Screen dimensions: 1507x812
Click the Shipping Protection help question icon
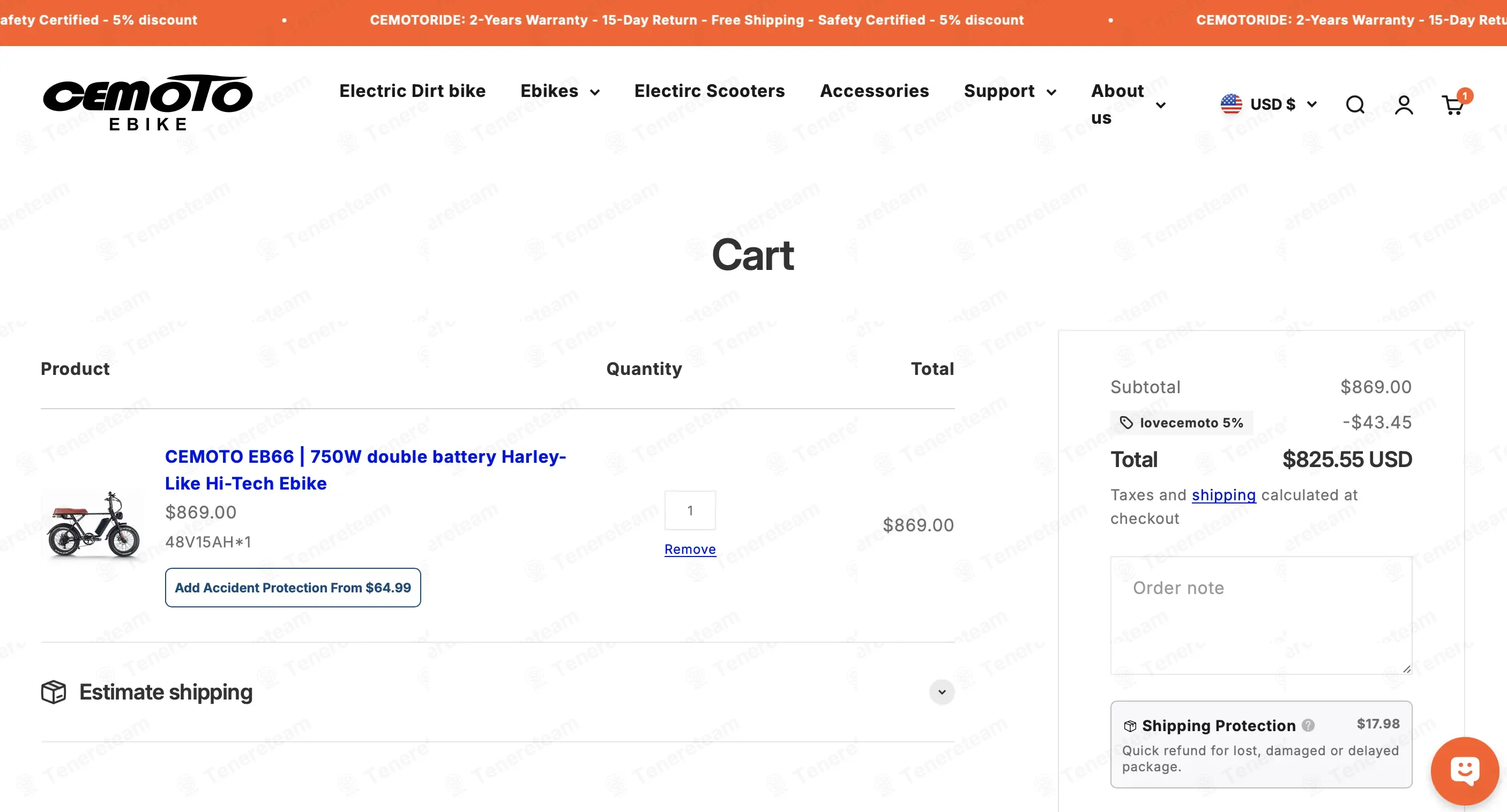click(1308, 725)
